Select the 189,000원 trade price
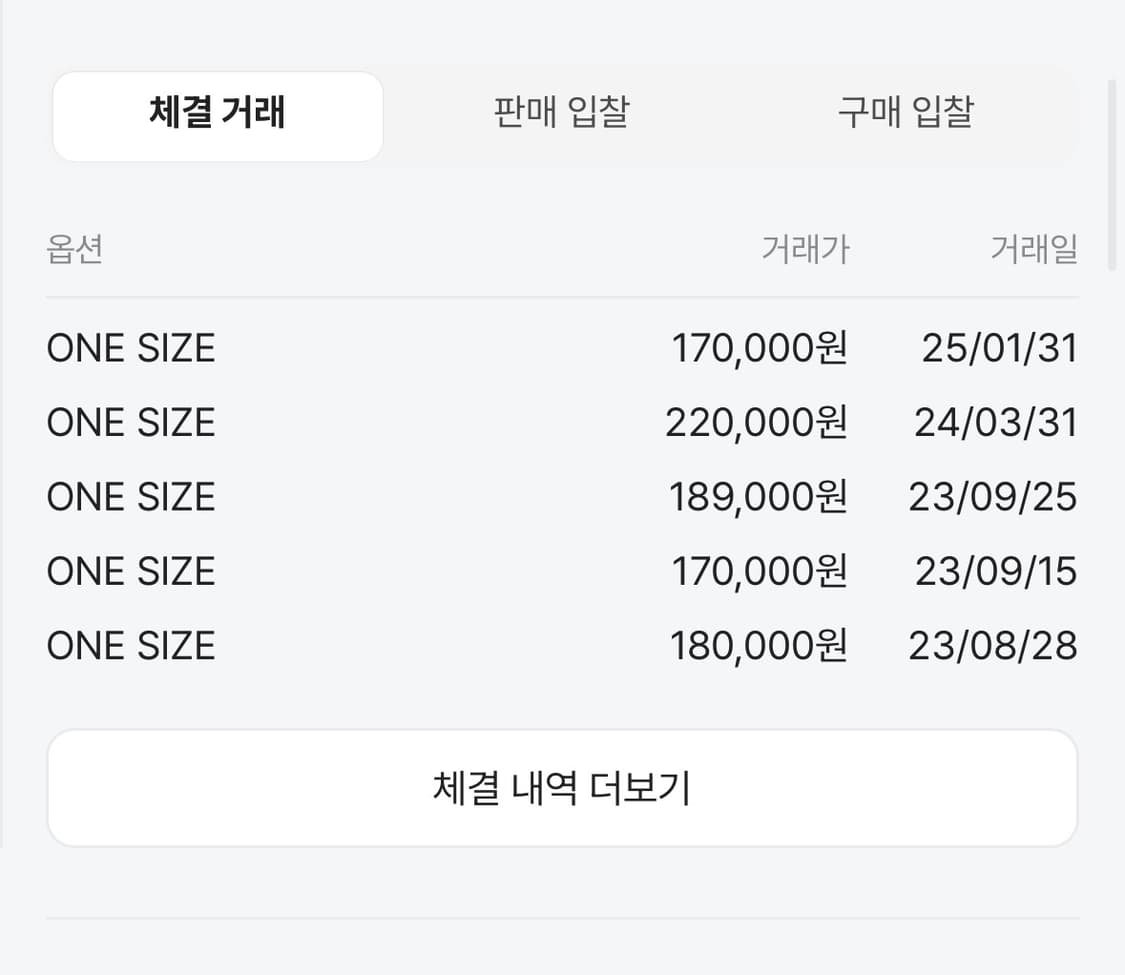1125x975 pixels. click(758, 497)
